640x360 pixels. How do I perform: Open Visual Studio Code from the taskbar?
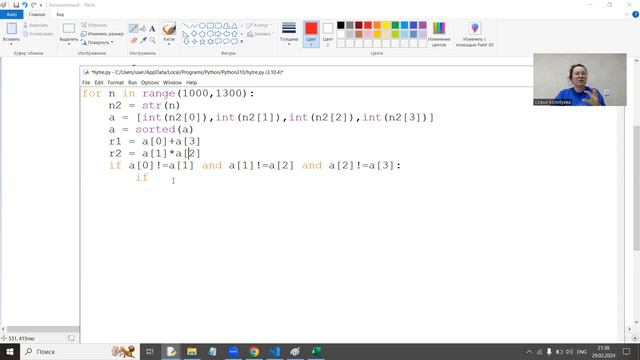click(x=275, y=351)
